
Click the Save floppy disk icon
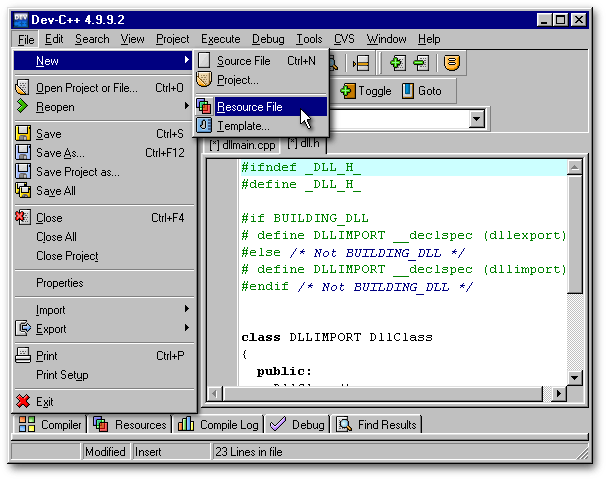click(23, 133)
